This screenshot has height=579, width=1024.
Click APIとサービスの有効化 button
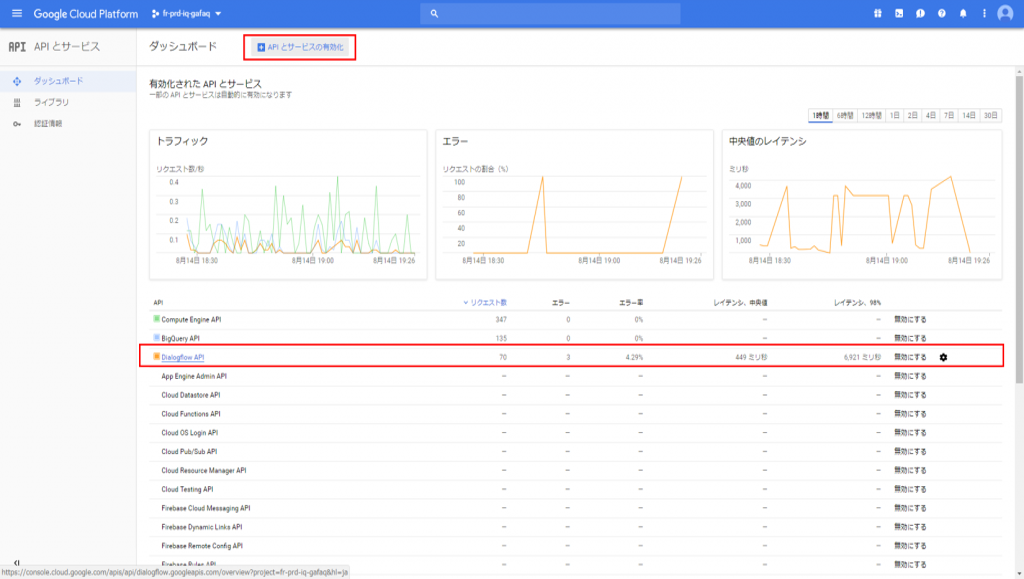click(300, 47)
